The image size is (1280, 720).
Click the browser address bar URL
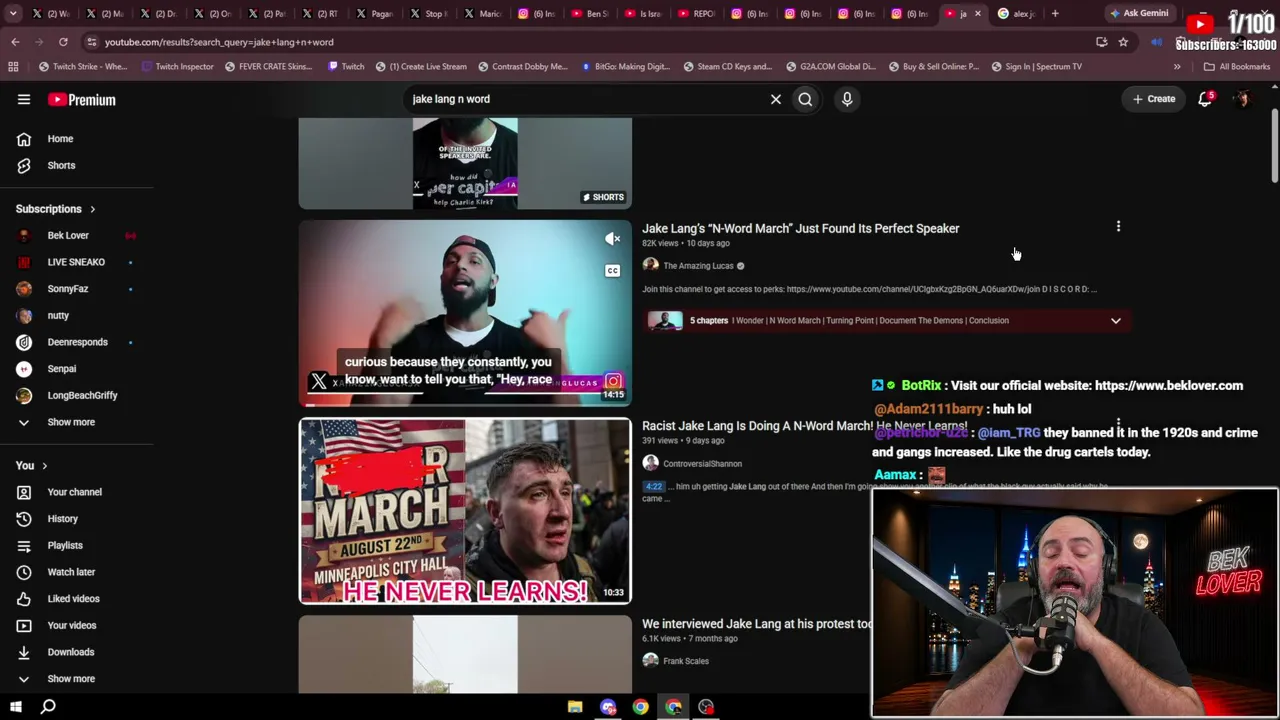[219, 42]
